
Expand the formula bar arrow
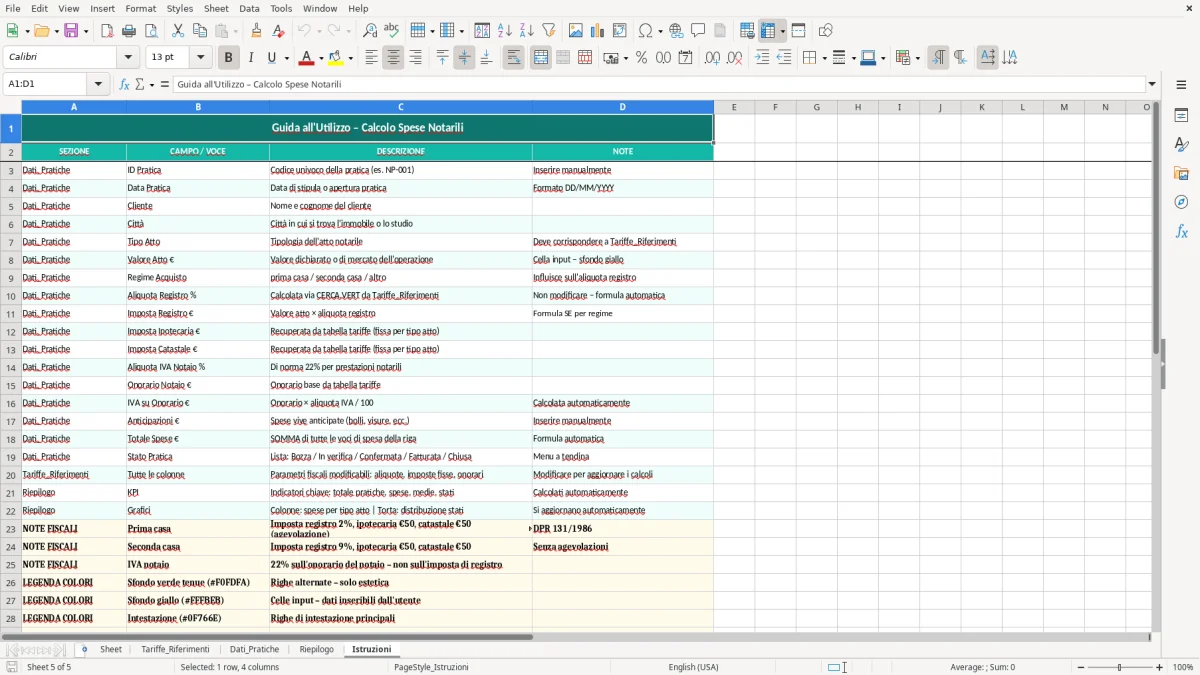coord(1152,84)
